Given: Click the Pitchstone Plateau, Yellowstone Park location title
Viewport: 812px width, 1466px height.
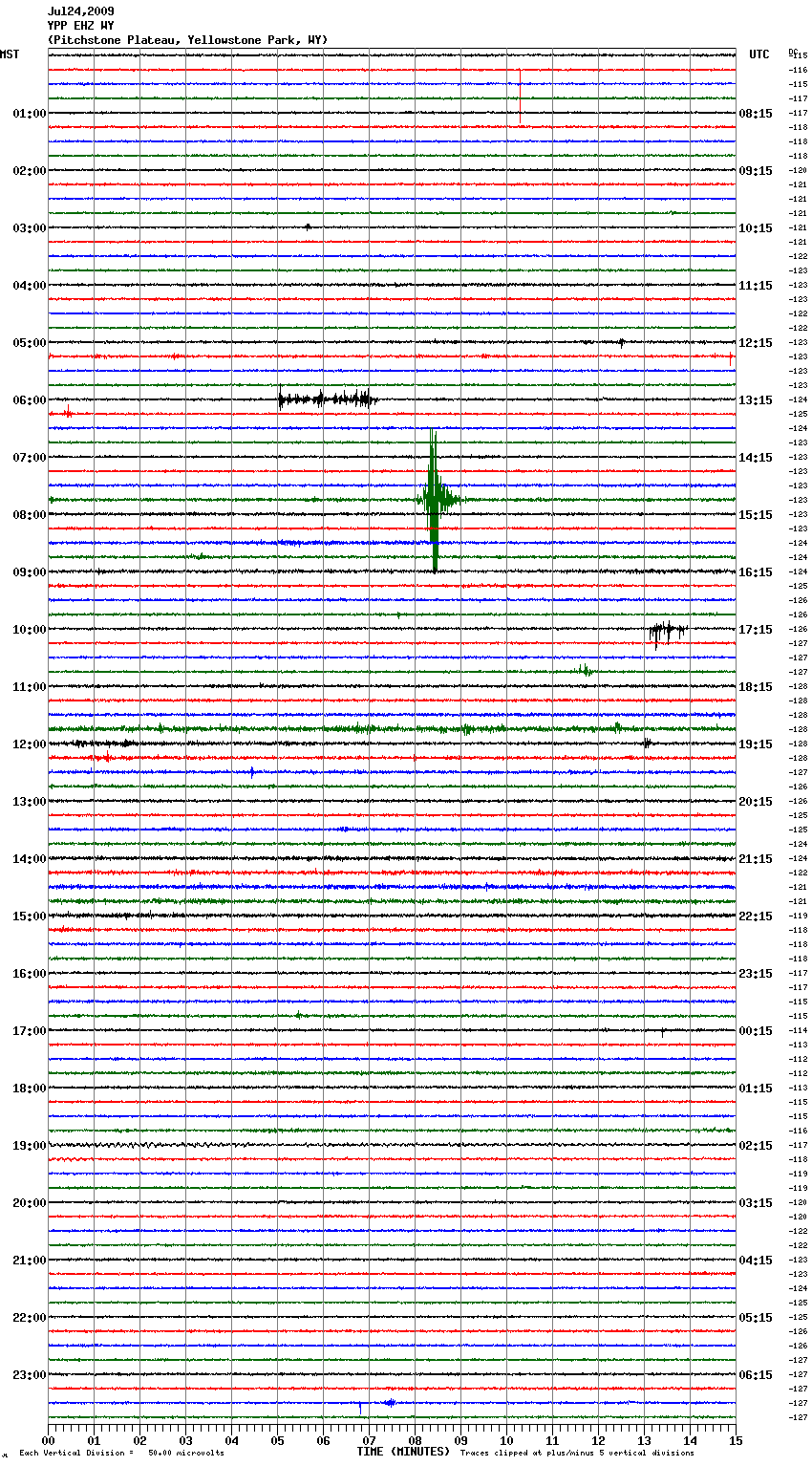Looking at the screenshot, I should pos(187,40).
